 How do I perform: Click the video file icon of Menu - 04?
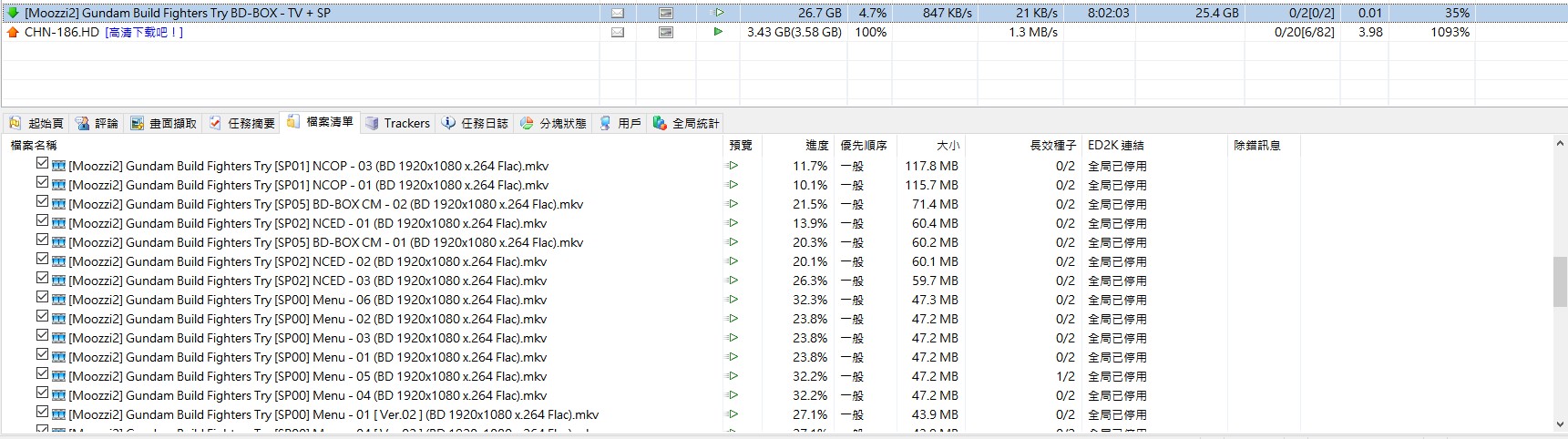pyautogui.click(x=58, y=395)
